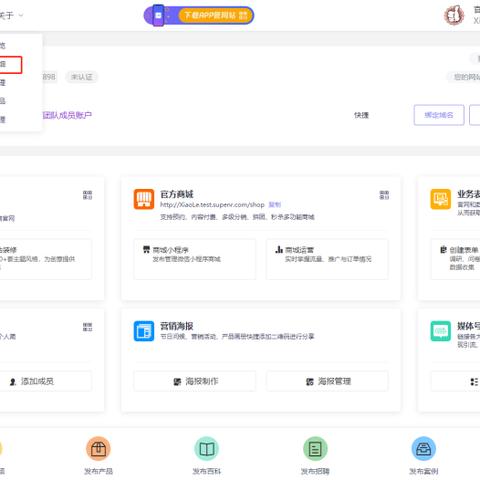Click 复制 next to the shop URL
Screen dimensions: 480x480
tap(275, 205)
